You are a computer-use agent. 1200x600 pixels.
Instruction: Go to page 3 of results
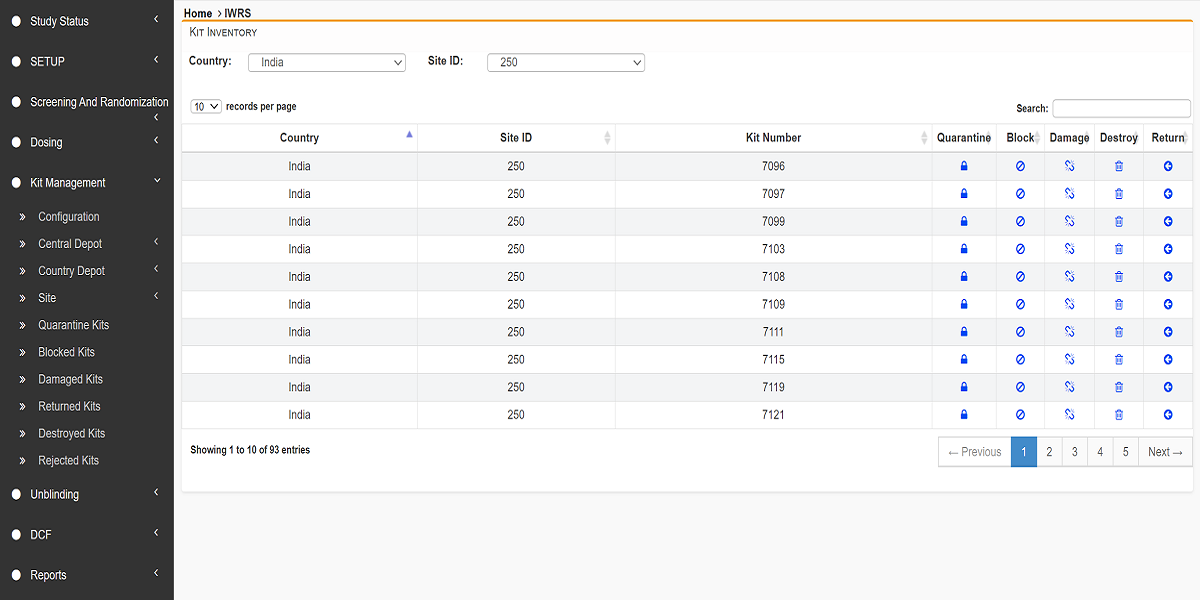pos(1074,452)
